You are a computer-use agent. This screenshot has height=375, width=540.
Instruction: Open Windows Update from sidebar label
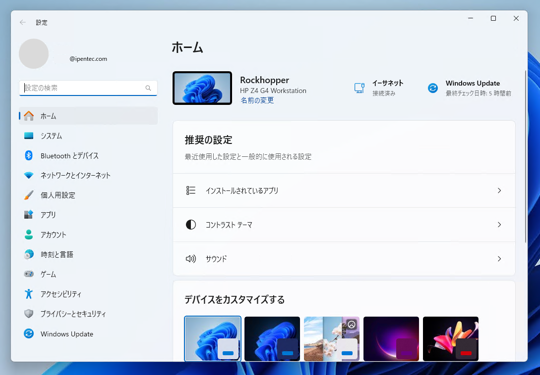click(67, 334)
